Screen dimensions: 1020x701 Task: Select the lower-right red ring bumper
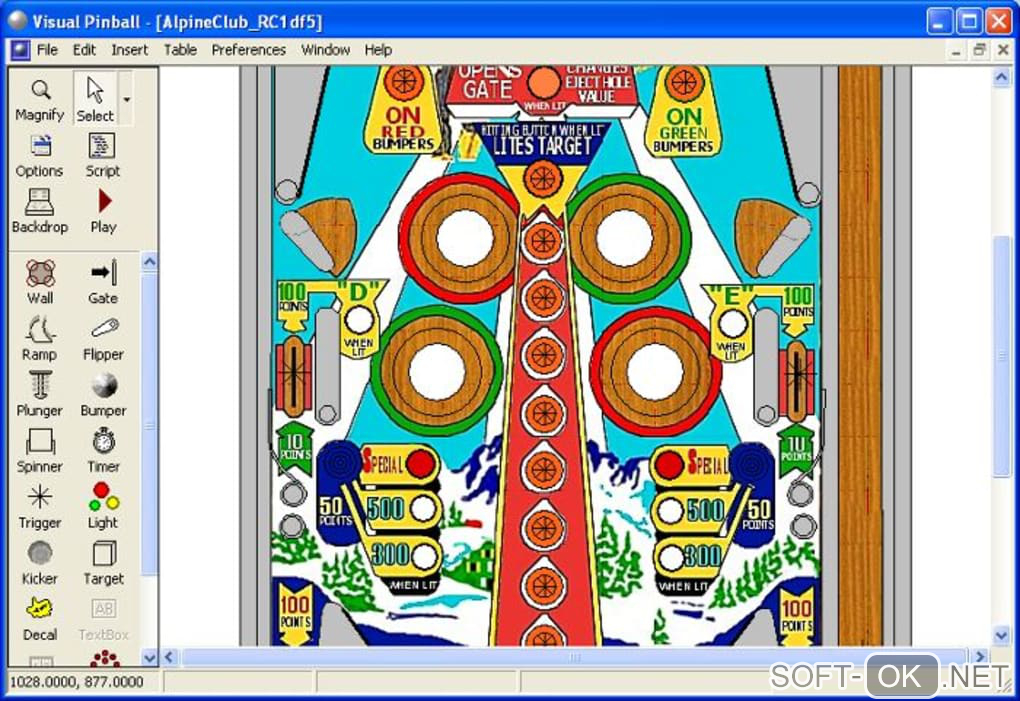tap(656, 371)
